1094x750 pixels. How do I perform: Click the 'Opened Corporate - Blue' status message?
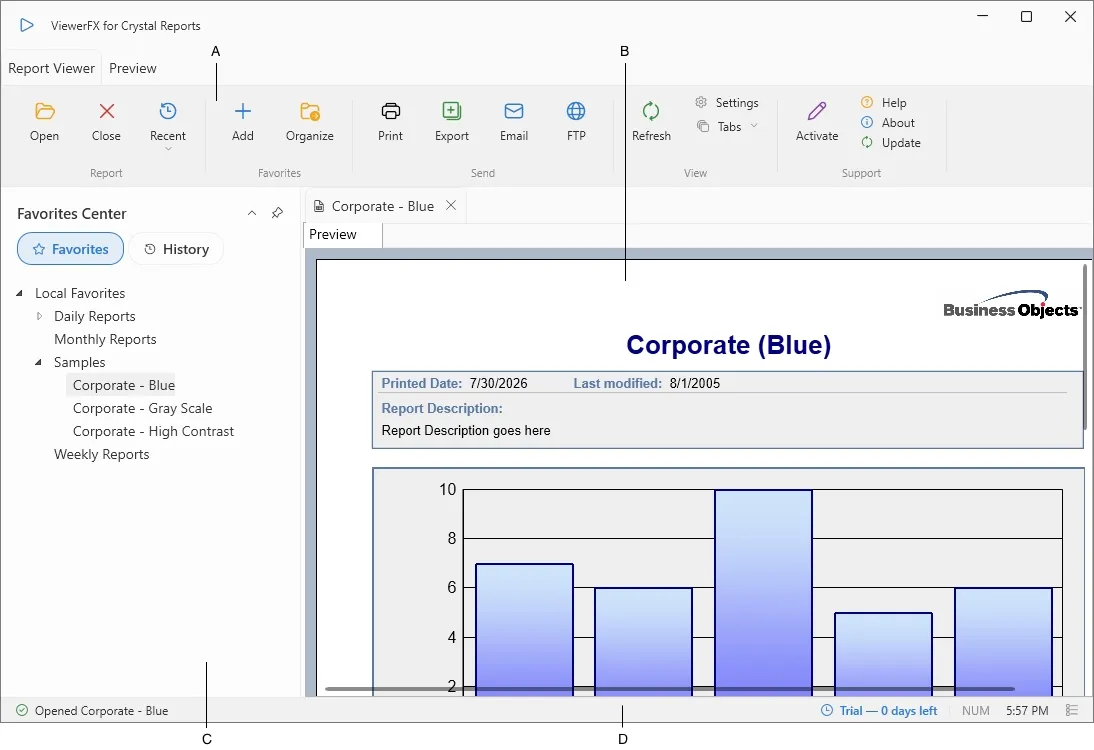(x=102, y=711)
